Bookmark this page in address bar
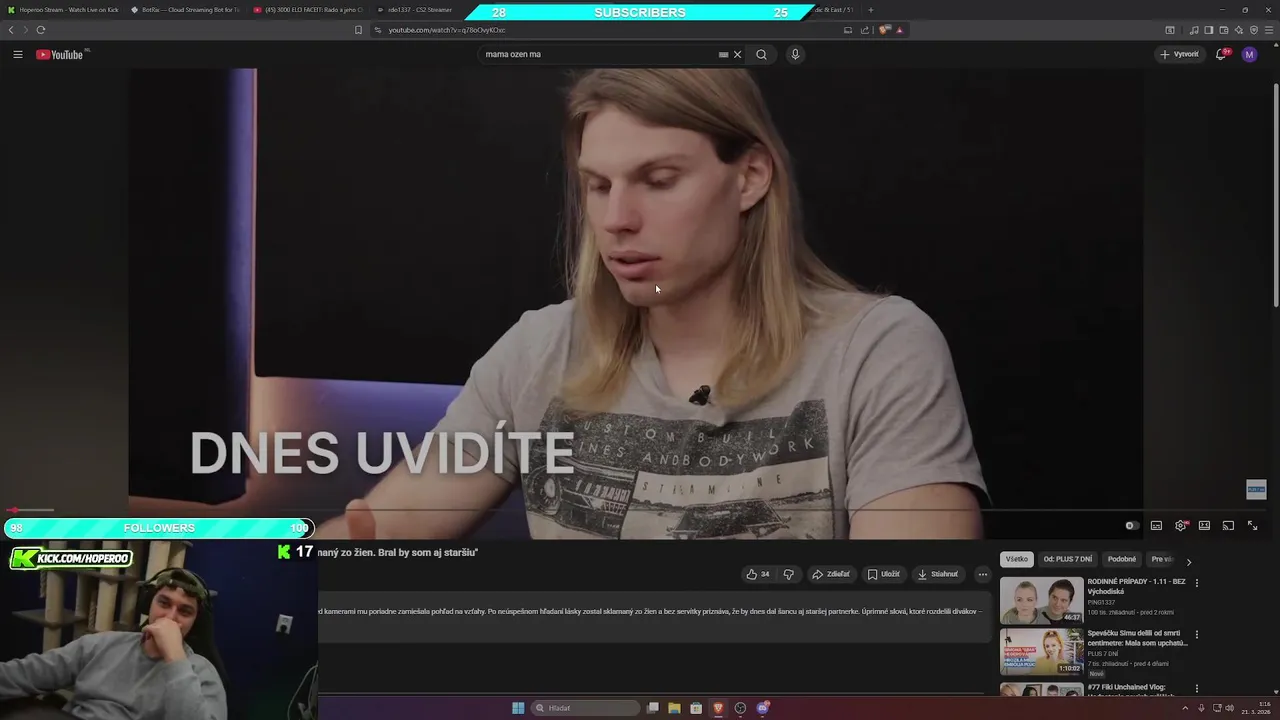Viewport: 1280px width, 720px height. [x=358, y=30]
